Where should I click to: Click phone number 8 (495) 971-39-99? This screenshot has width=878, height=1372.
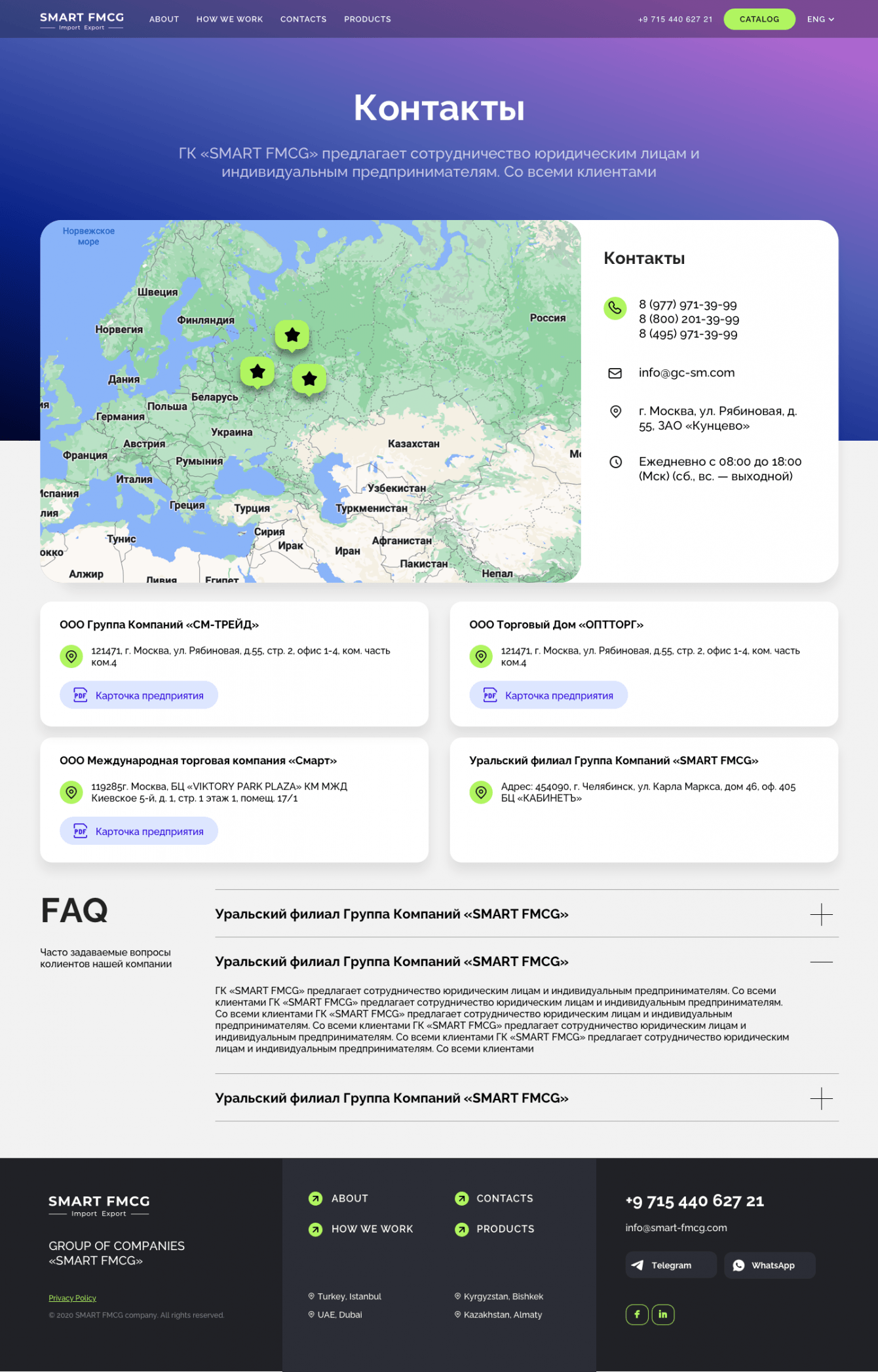coord(688,334)
